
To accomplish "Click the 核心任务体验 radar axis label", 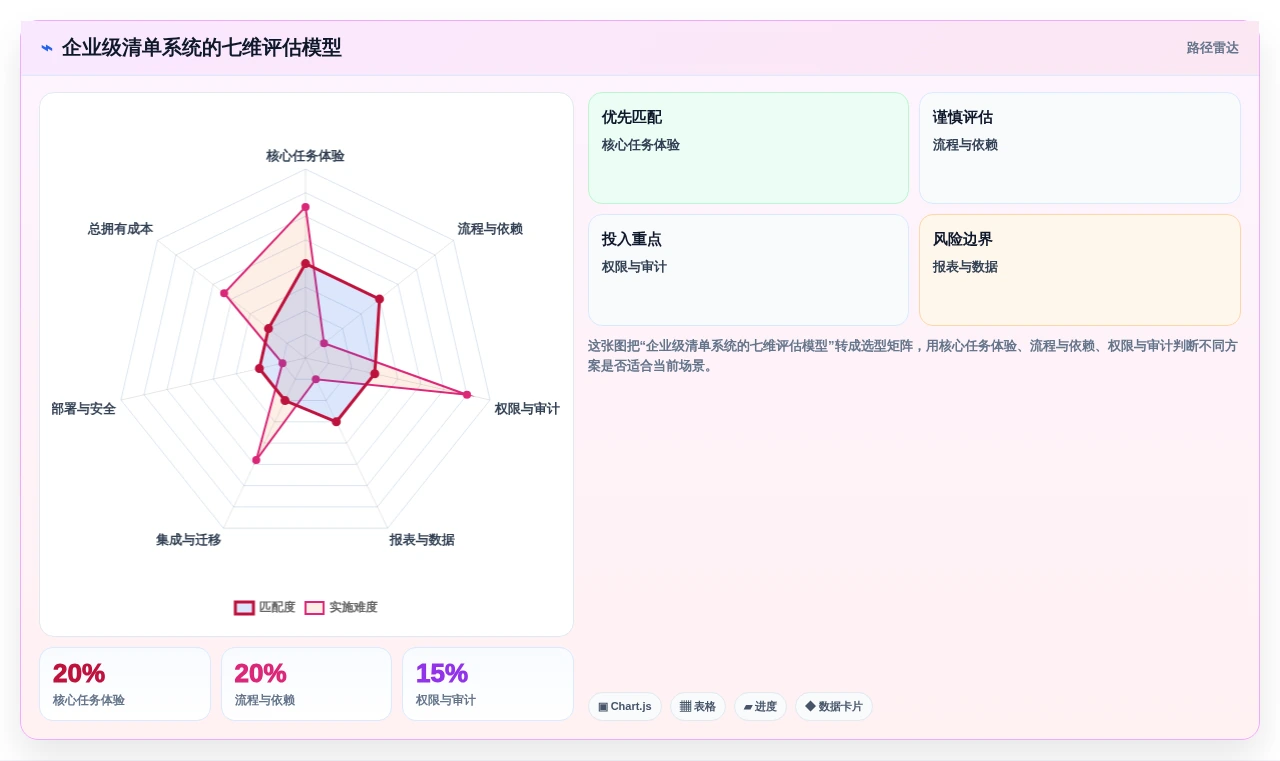I will (305, 156).
